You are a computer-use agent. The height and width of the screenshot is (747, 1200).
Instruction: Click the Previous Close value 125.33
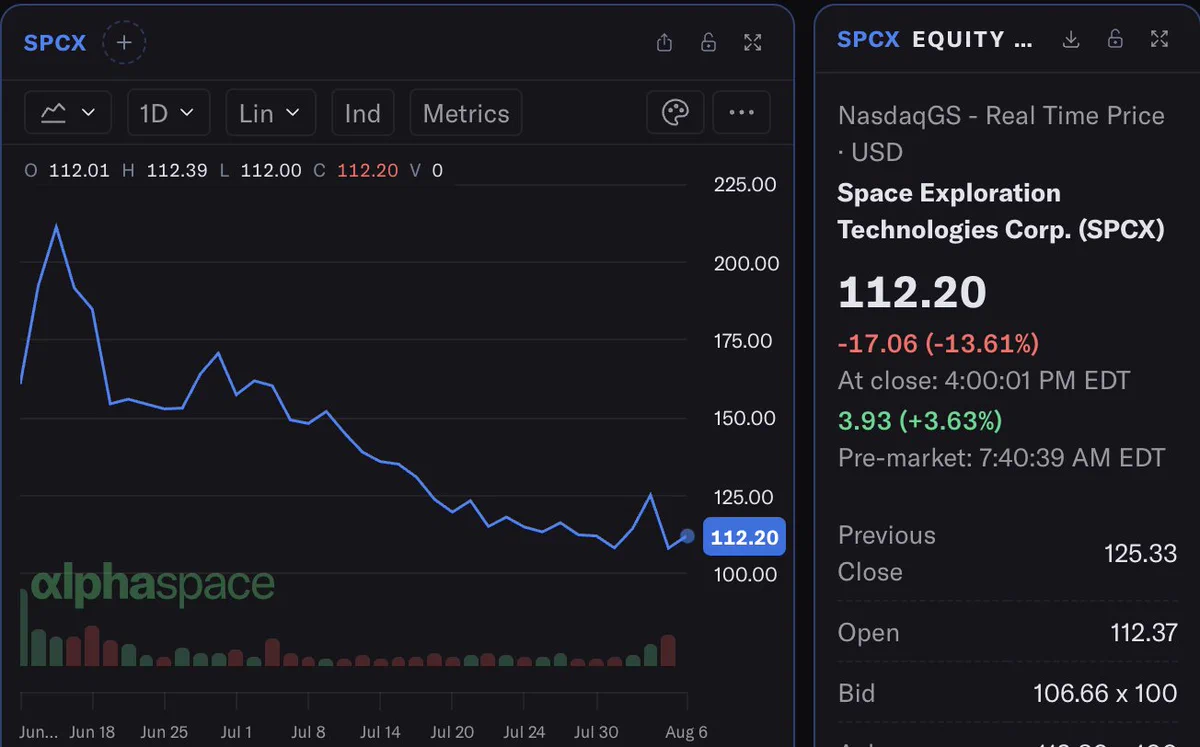pos(1140,553)
